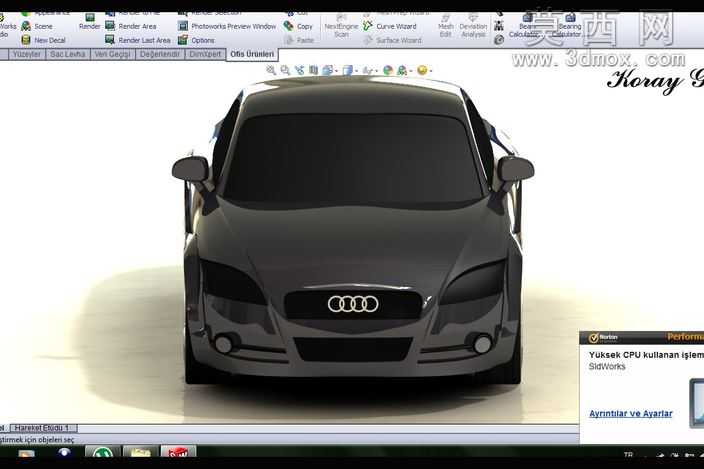Click the Scene icon in PhotoWorks toolbar
This screenshot has height=469, width=704.
point(26,26)
